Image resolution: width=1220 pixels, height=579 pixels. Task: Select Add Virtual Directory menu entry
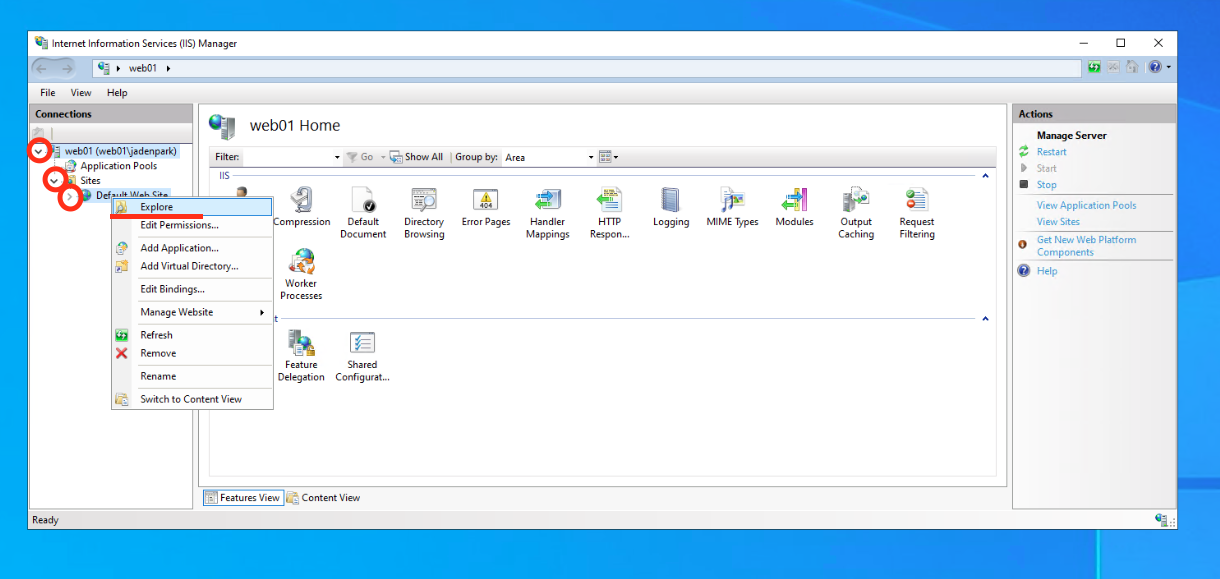(192, 266)
